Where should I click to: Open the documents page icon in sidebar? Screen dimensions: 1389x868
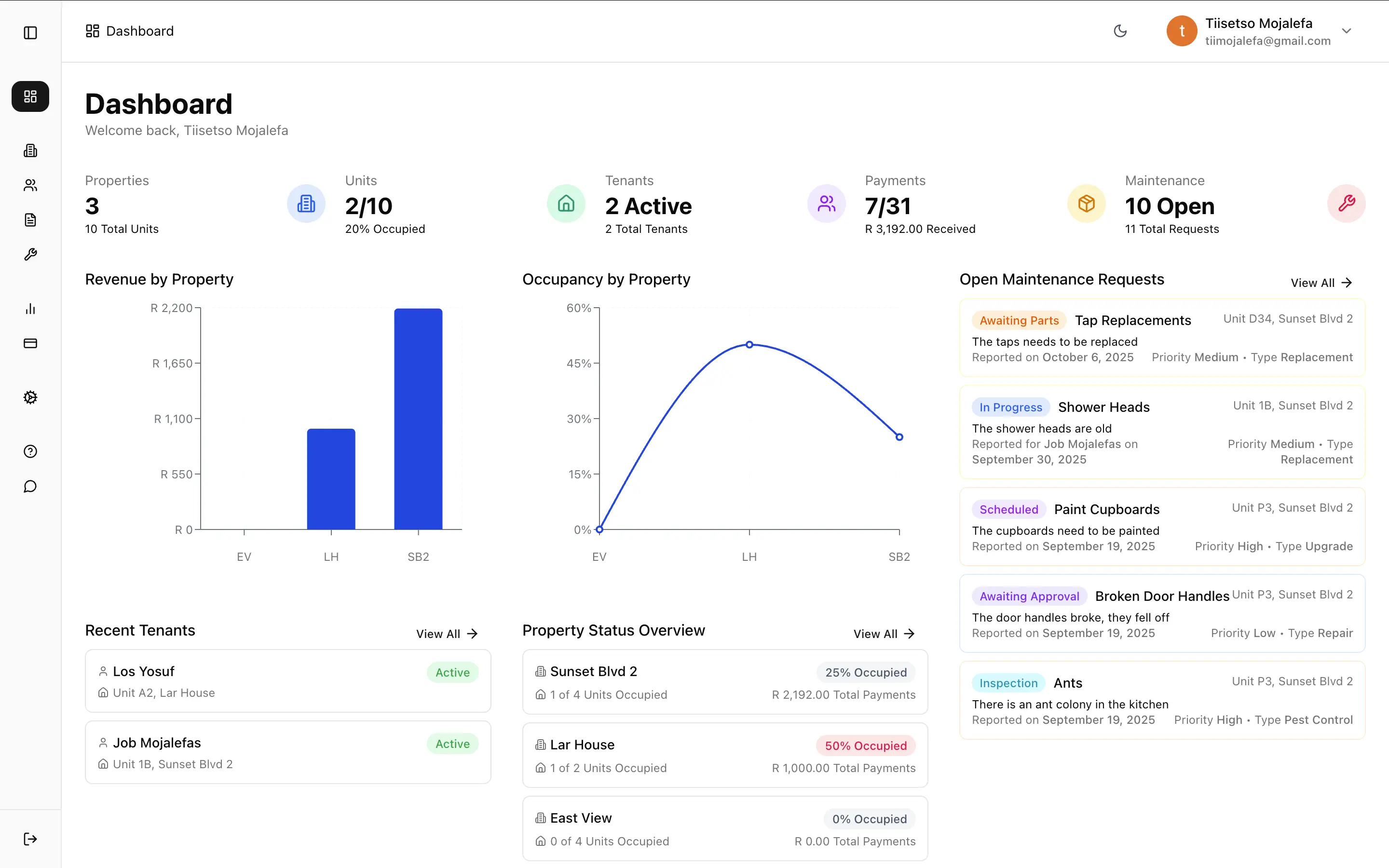tap(30, 220)
